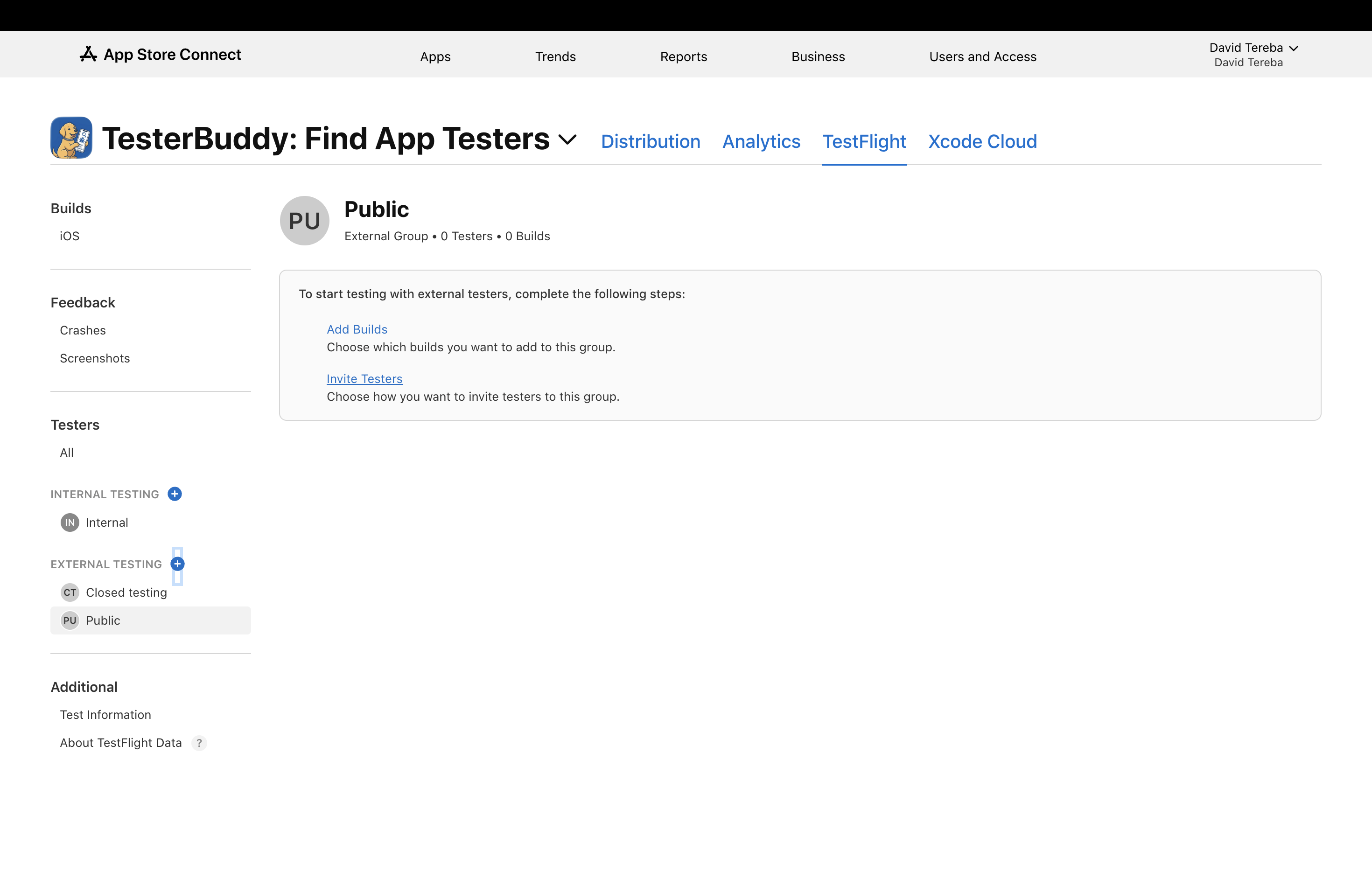The image size is (1372, 892).
Task: Open iOS builds in the sidebar
Action: point(70,236)
